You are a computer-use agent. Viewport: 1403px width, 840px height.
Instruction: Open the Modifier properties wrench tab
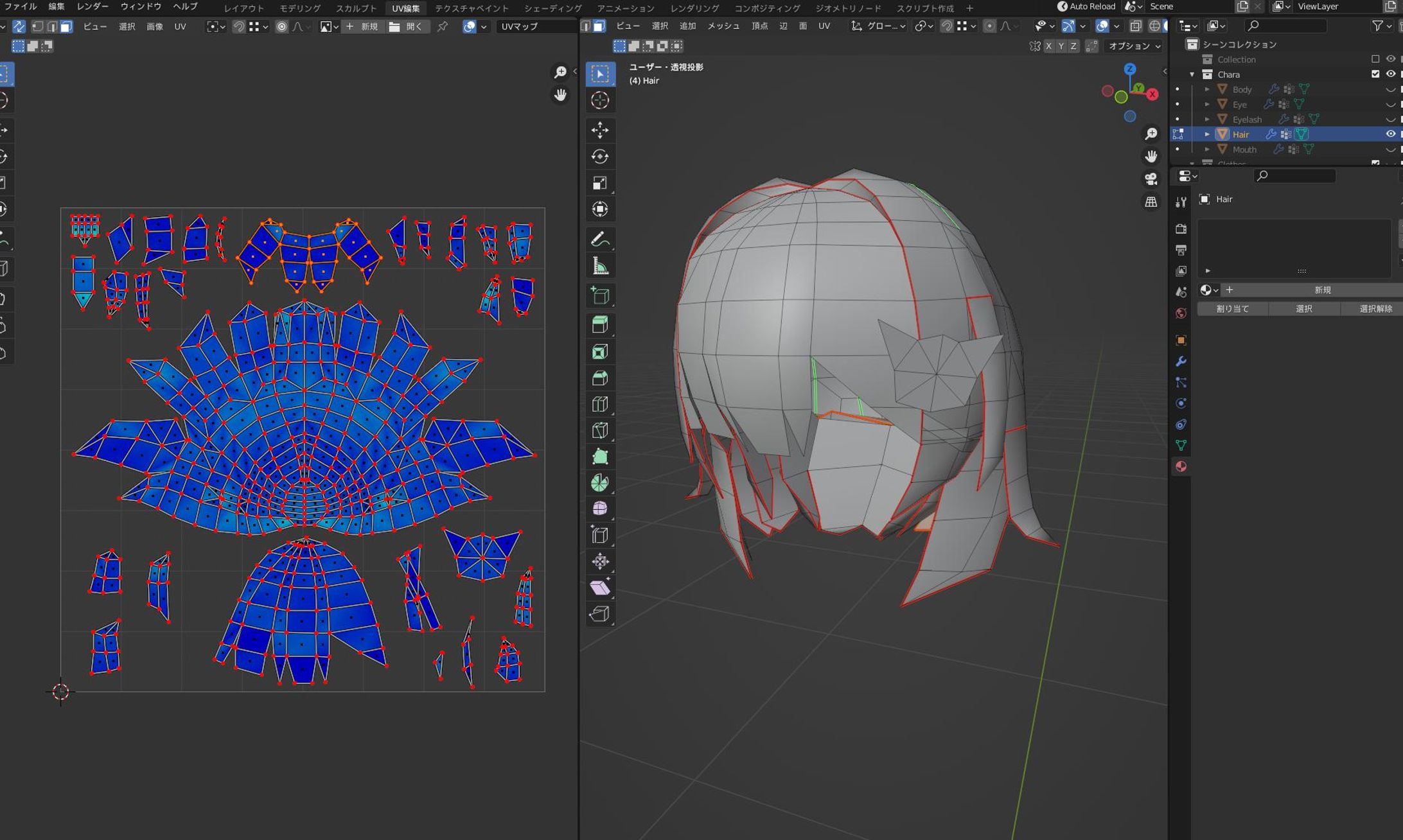pos(1181,362)
